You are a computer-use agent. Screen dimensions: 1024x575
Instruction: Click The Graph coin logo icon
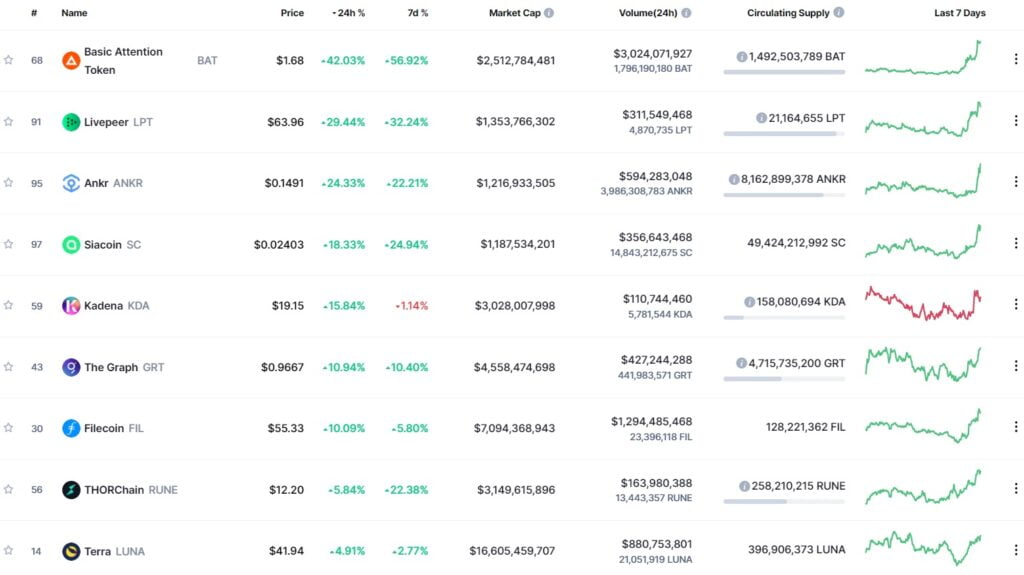(x=71, y=367)
